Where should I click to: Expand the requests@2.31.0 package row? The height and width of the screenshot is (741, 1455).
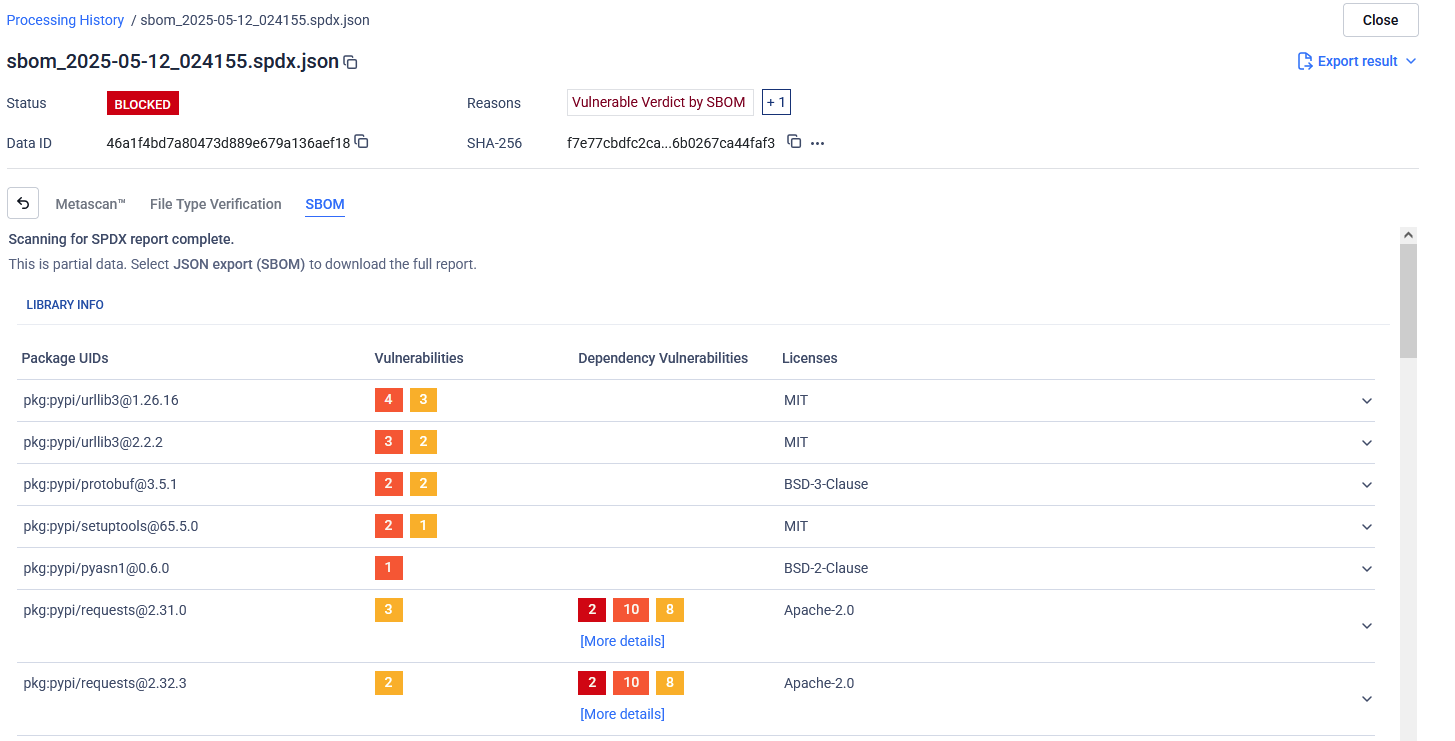point(1367,626)
